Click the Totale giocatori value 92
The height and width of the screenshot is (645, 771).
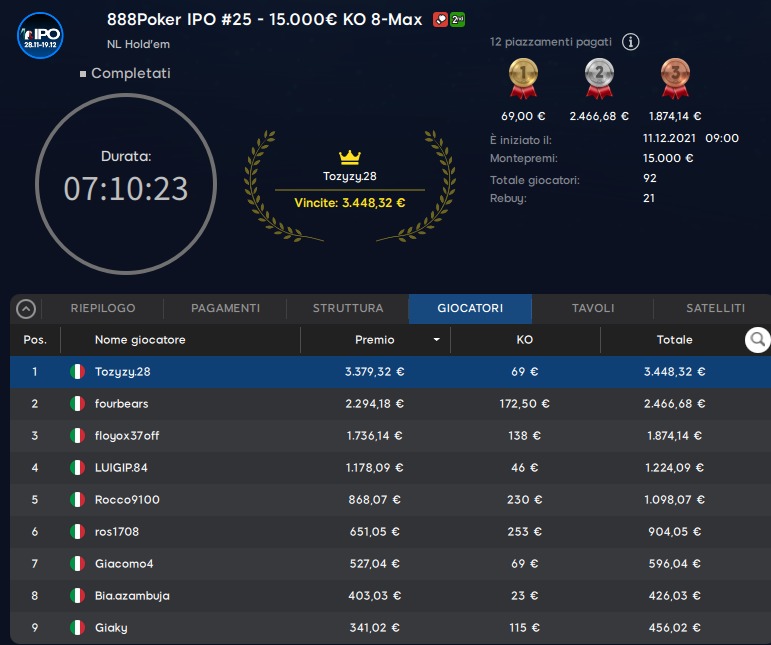pos(650,178)
